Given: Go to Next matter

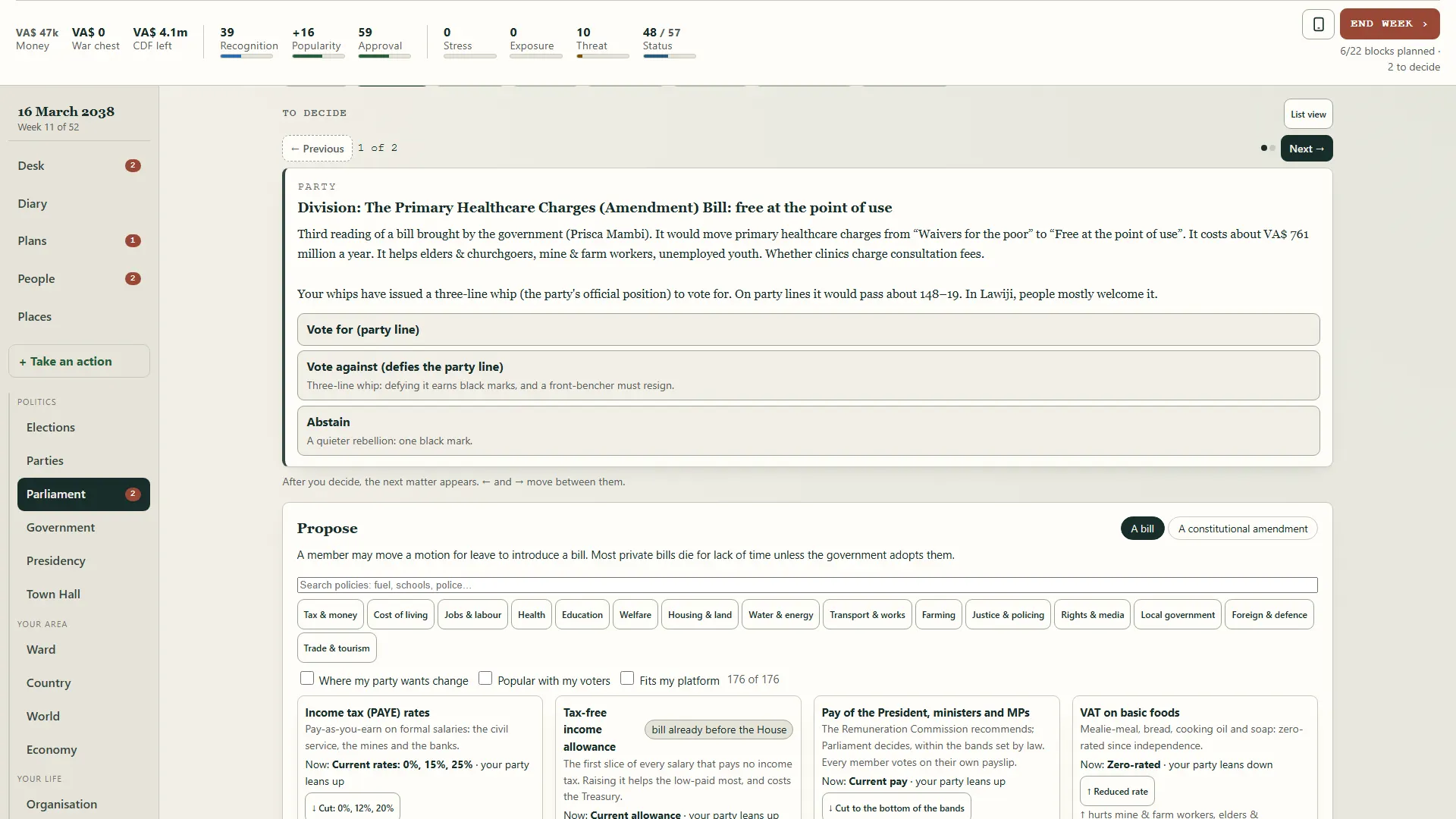Looking at the screenshot, I should point(1307,149).
